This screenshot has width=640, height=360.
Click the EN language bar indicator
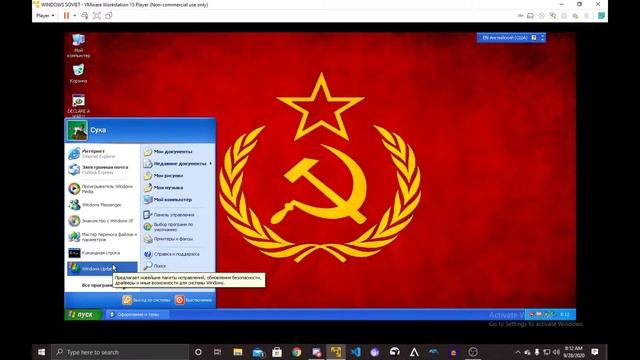tap(504, 38)
